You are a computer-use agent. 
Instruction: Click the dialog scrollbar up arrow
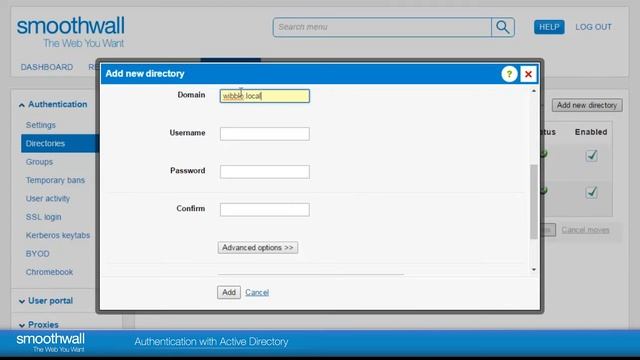(x=533, y=91)
